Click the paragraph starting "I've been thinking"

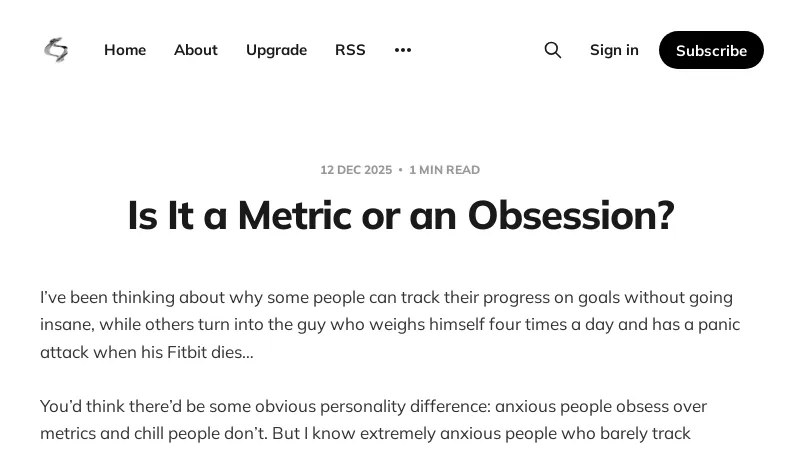point(390,325)
